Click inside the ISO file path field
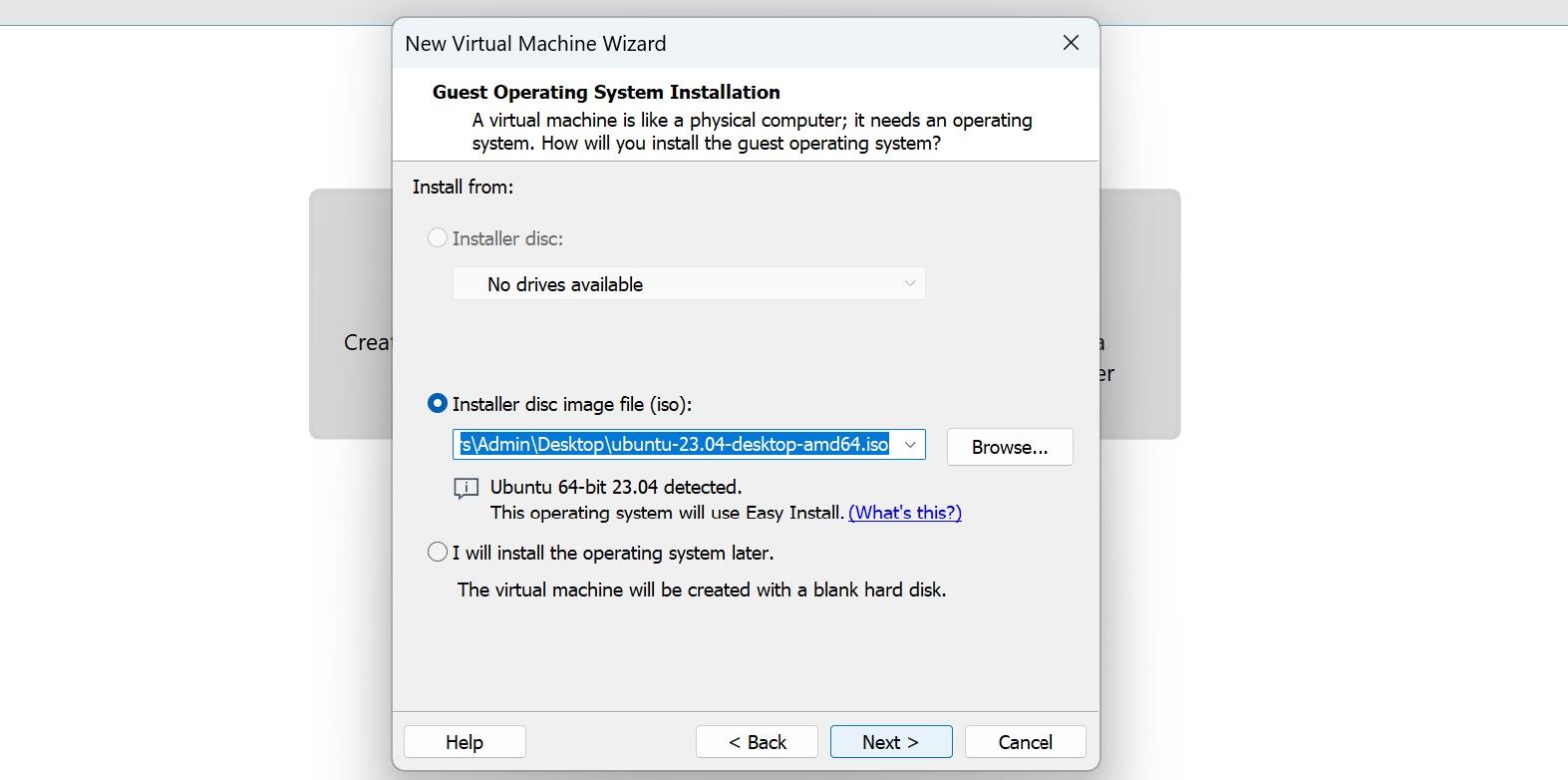 [674, 445]
